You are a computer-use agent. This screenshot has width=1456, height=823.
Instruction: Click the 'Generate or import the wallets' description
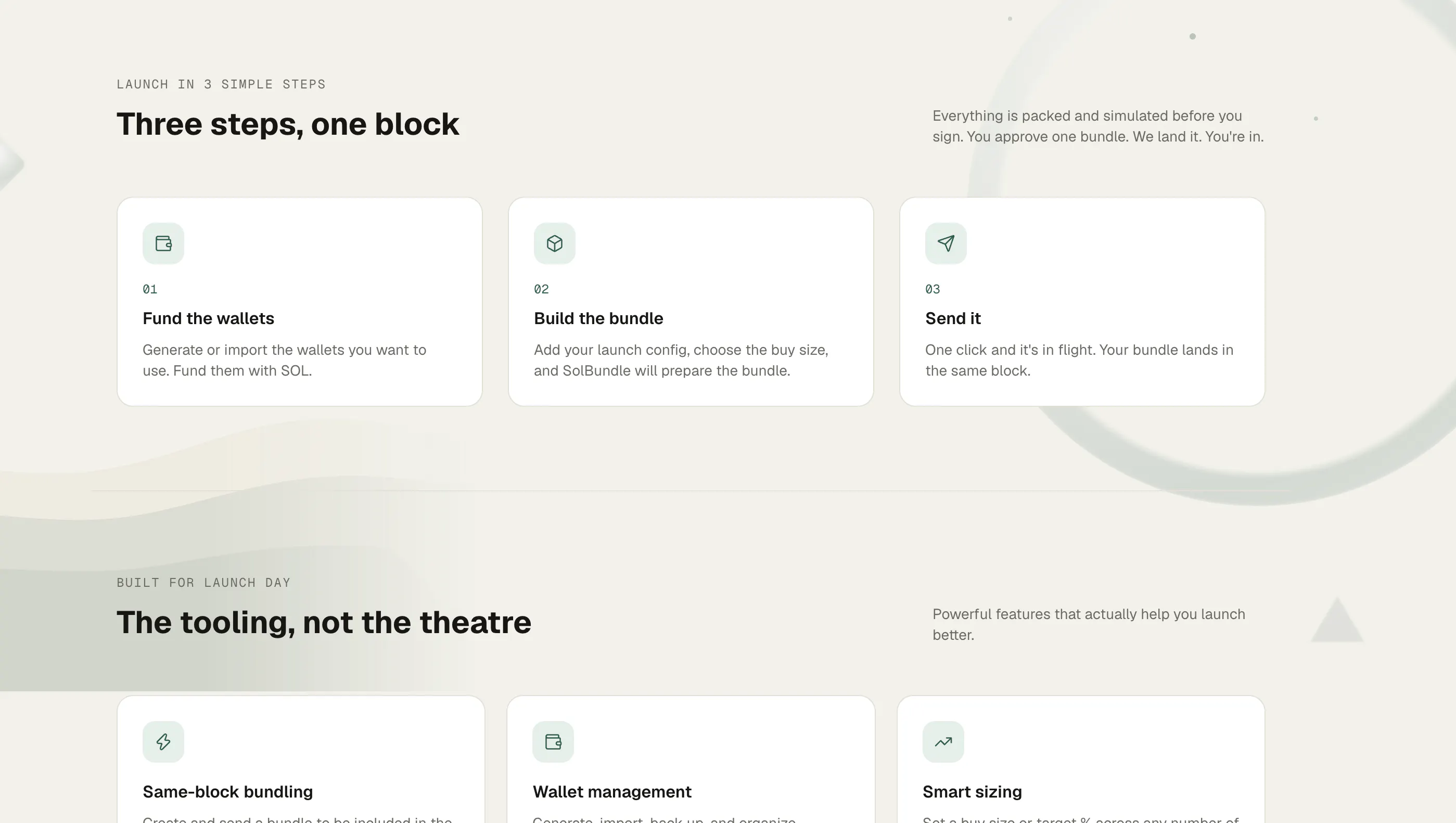284,360
